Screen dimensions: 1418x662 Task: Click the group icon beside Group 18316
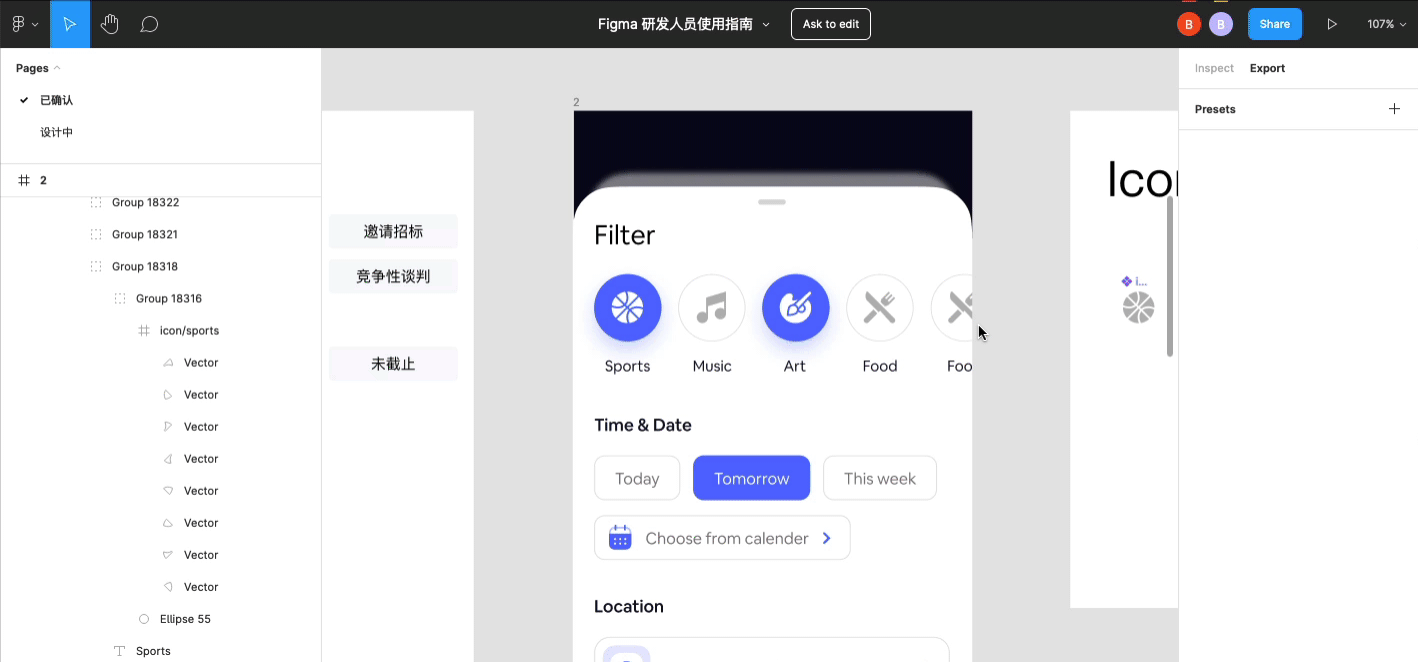[120, 299]
